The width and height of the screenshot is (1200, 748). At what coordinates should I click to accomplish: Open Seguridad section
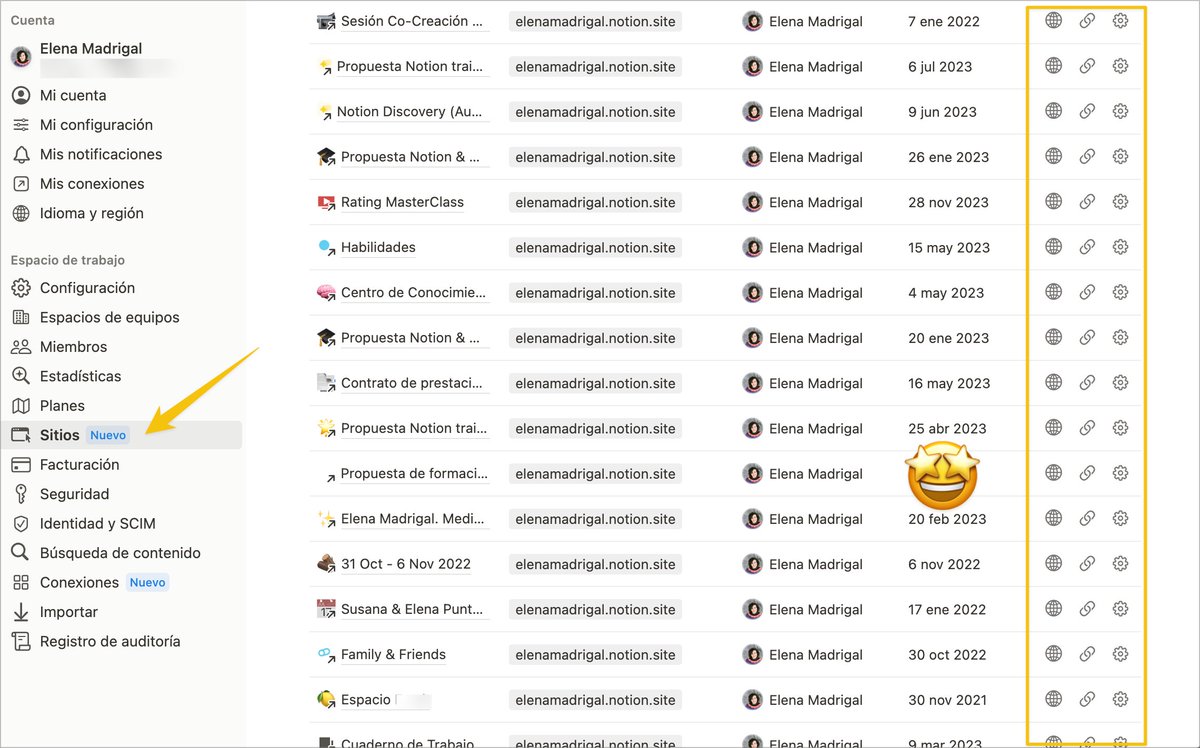(74, 494)
